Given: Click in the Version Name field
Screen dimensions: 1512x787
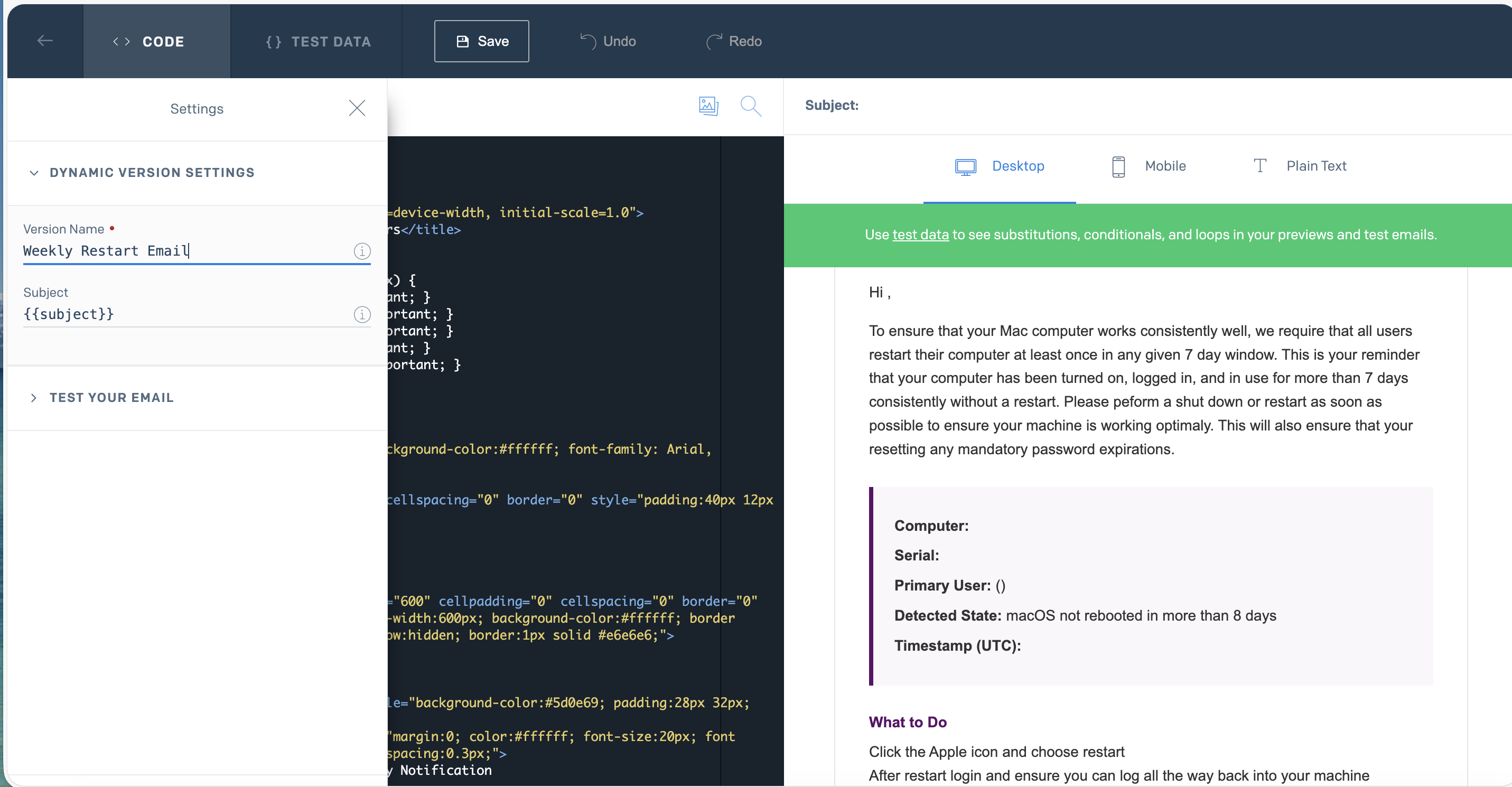Looking at the screenshot, I should tap(176, 251).
